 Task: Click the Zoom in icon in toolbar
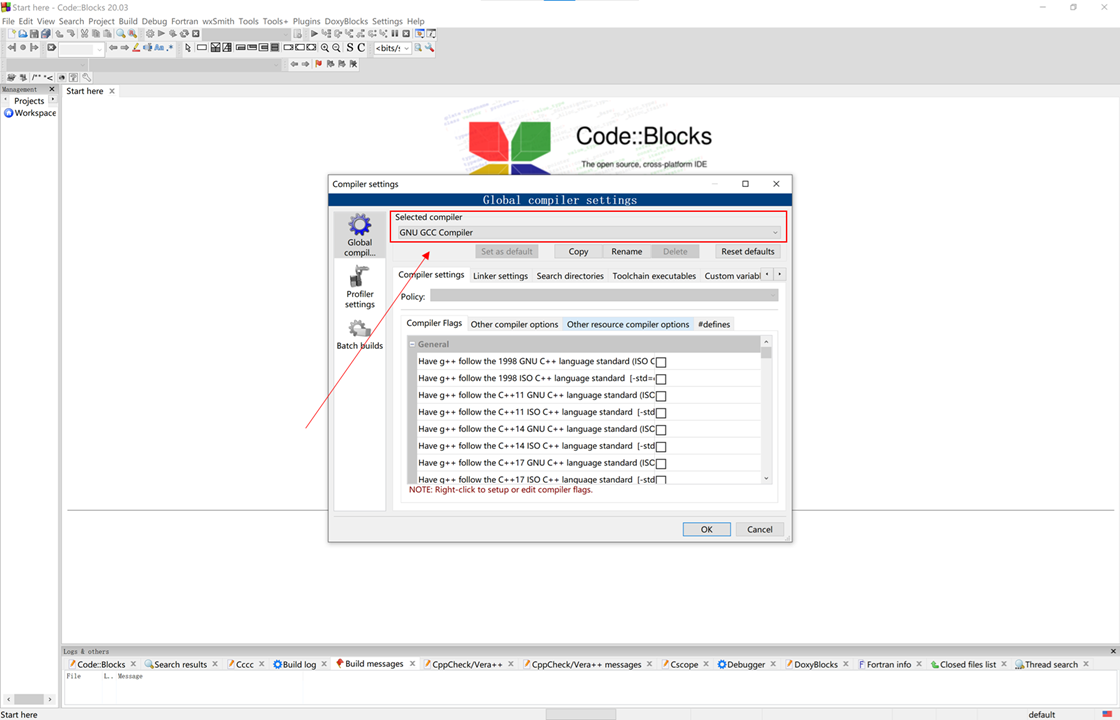point(325,48)
